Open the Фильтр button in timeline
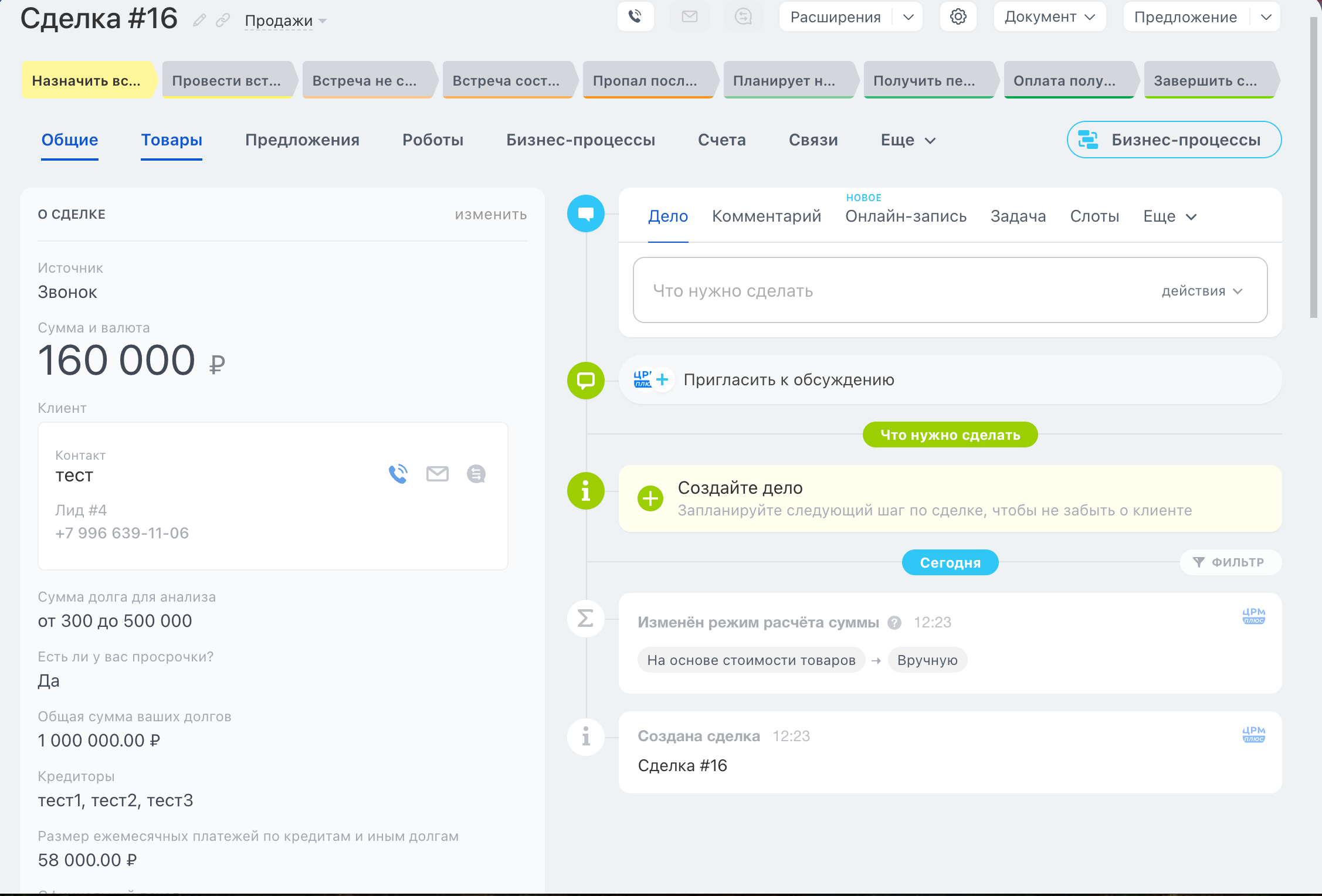This screenshot has width=1322, height=896. pyautogui.click(x=1230, y=562)
